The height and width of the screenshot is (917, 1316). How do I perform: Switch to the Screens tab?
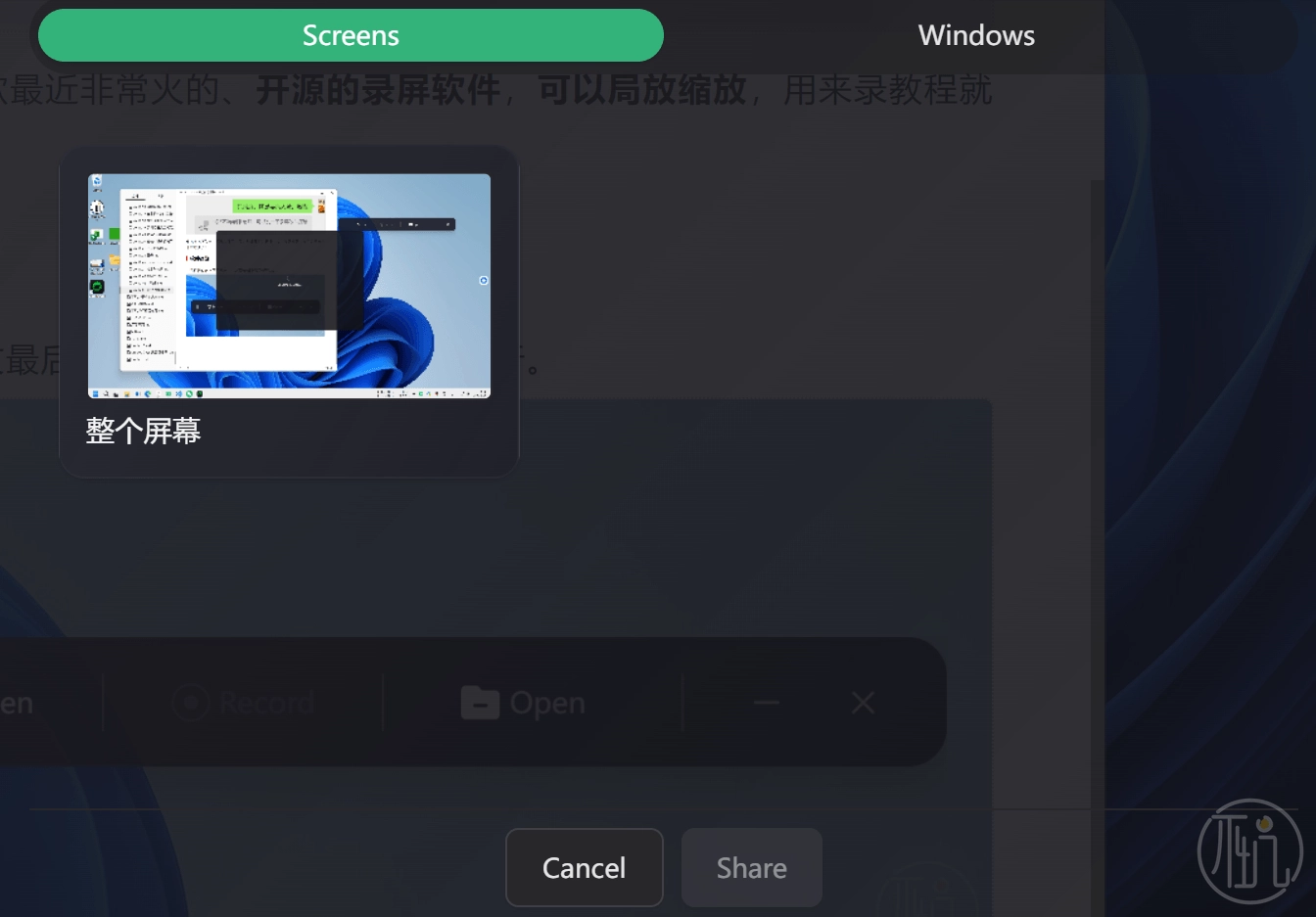pos(351,35)
